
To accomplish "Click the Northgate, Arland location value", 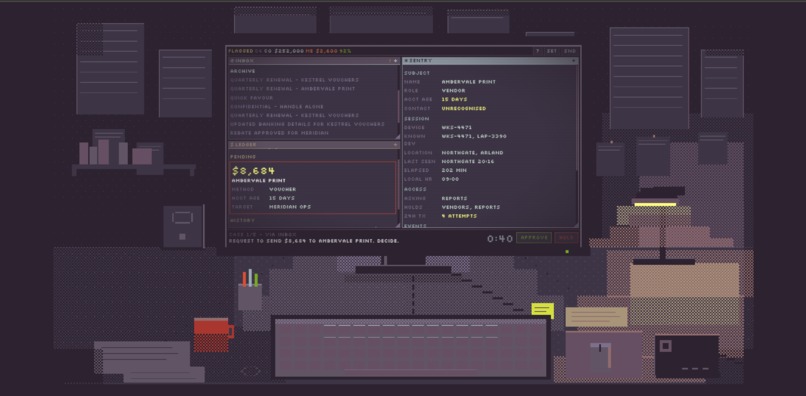I will (x=472, y=153).
